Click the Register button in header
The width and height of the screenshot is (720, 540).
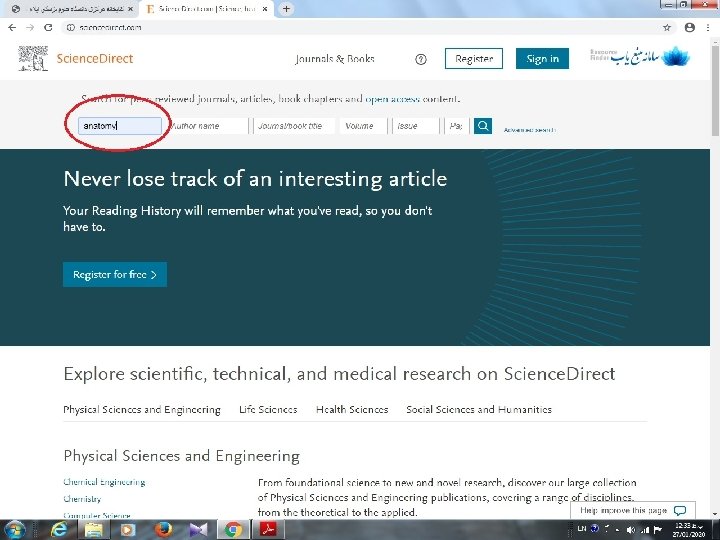point(474,59)
